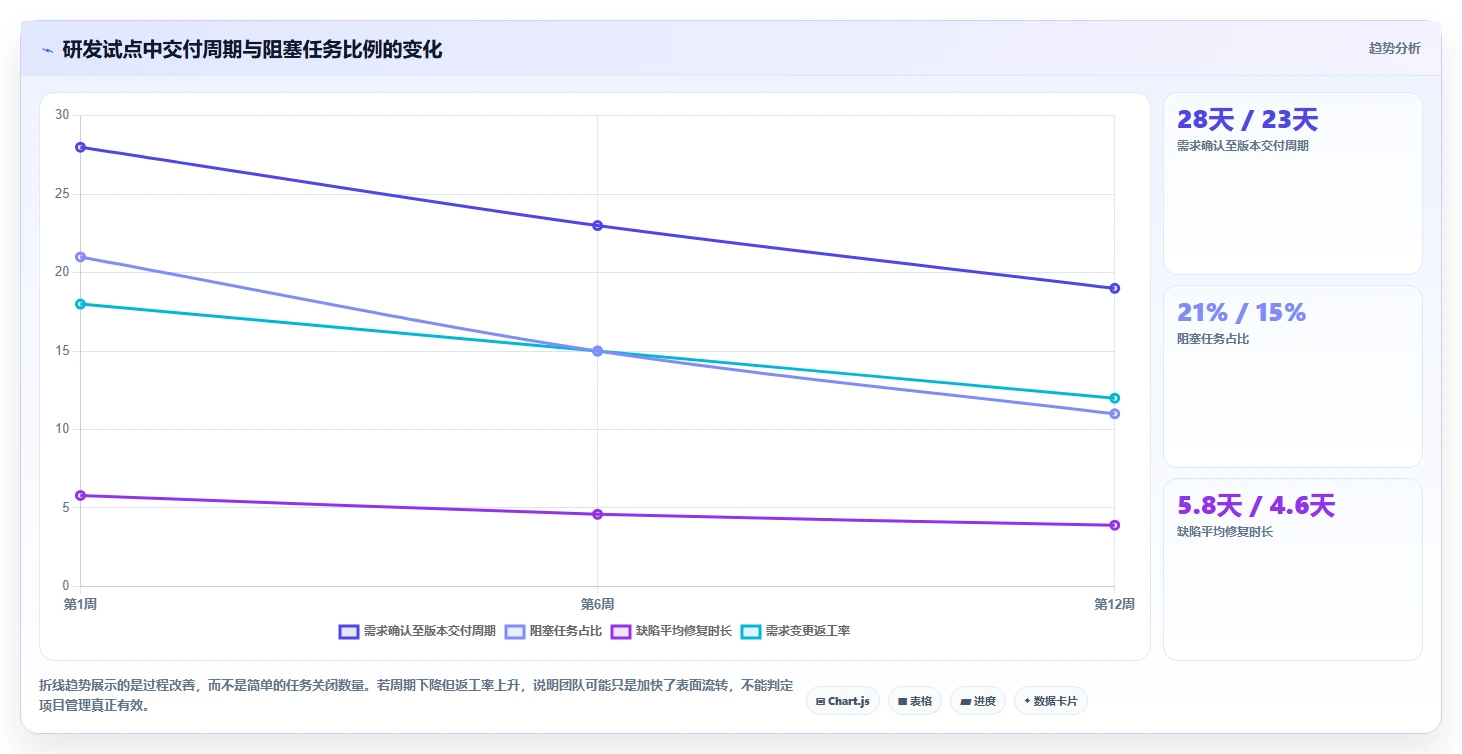This screenshot has width=1462, height=754.
Task: Click the 需求确认至版本交付周期 caption in the first card
Action: (1243, 146)
